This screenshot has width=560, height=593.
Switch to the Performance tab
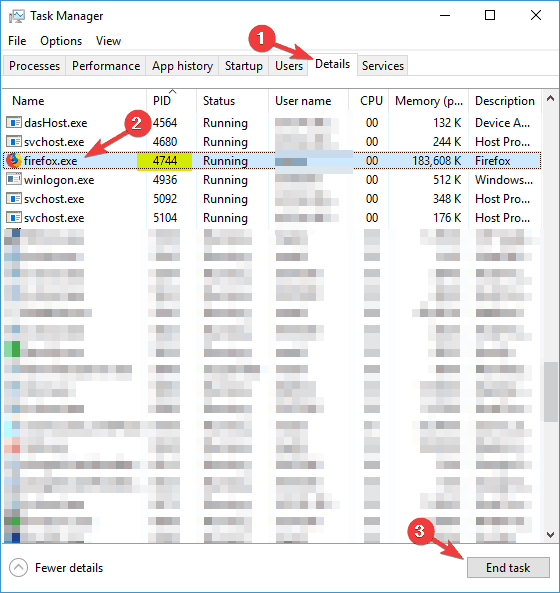(106, 66)
